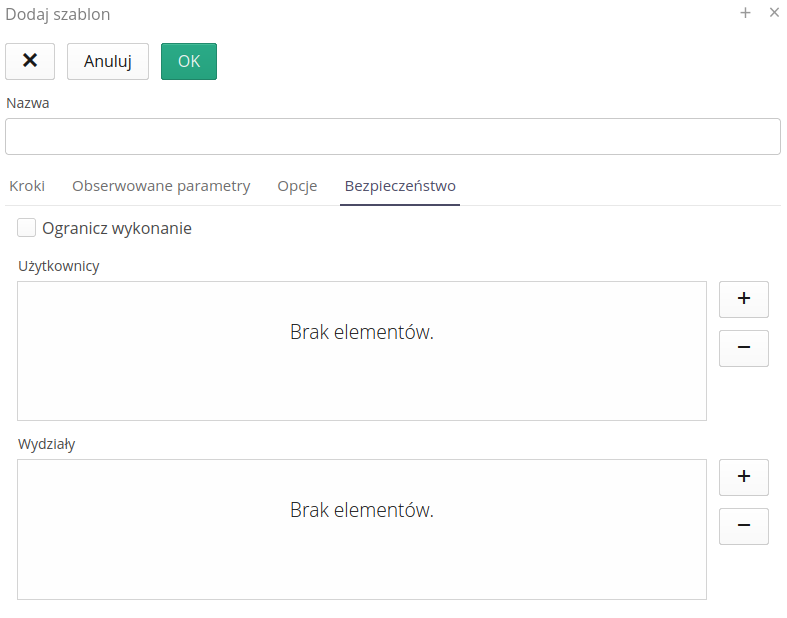Click the Dodaj szablon dialog title
The width and height of the screenshot is (787, 618).
(58, 14)
